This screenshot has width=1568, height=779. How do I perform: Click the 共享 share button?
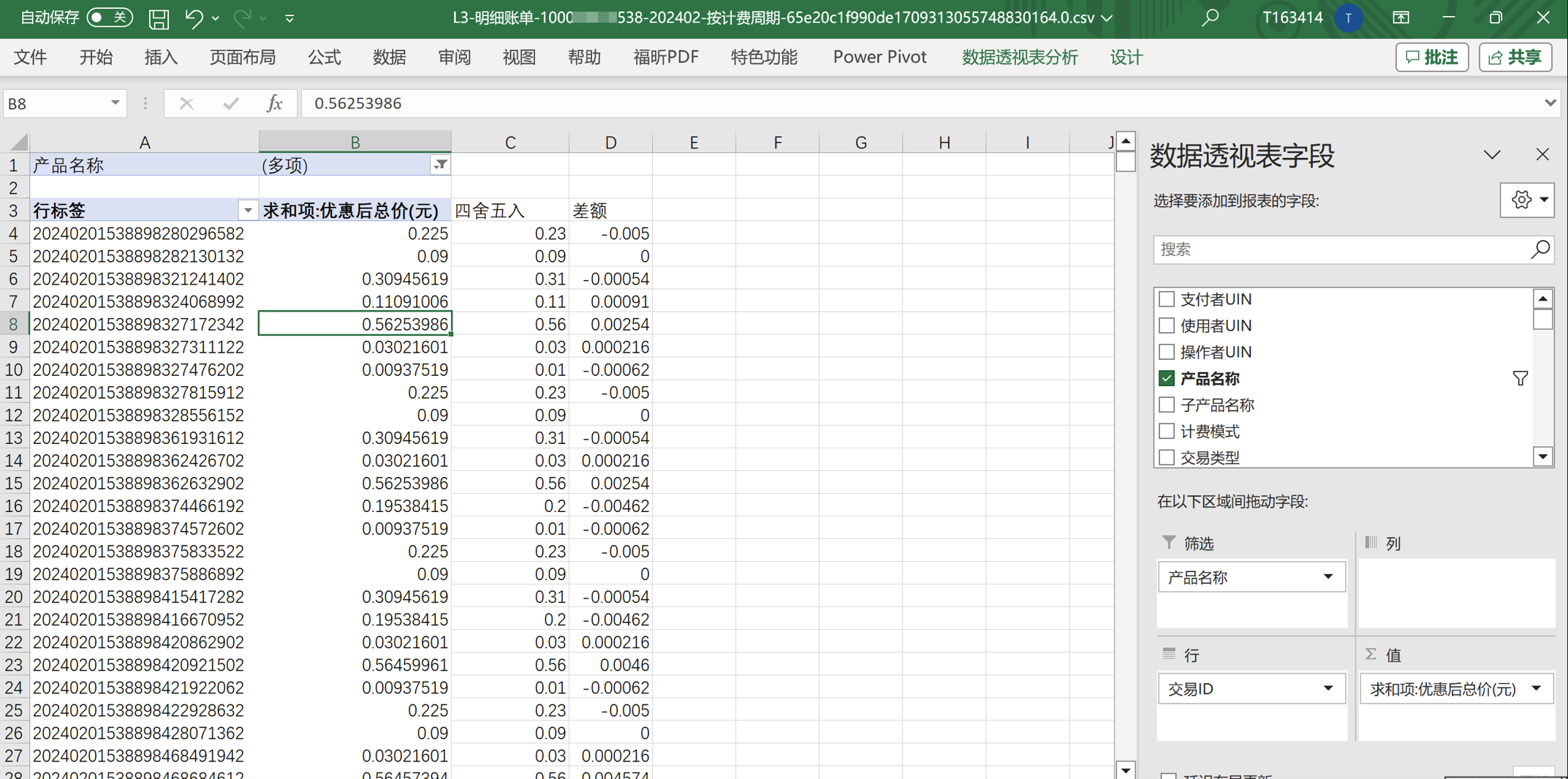click(x=1515, y=57)
